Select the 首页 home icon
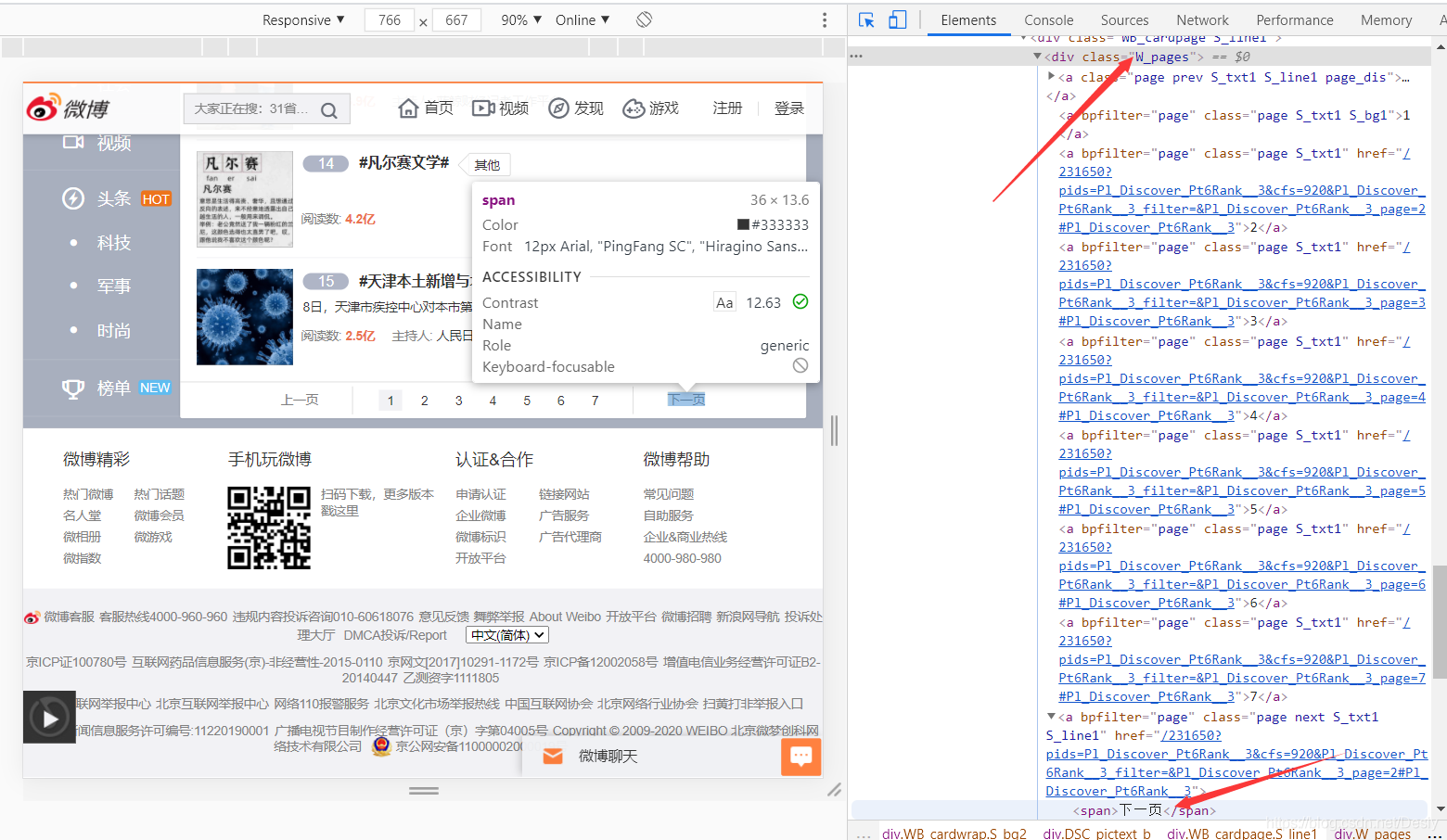The image size is (1447, 840). coord(408,108)
